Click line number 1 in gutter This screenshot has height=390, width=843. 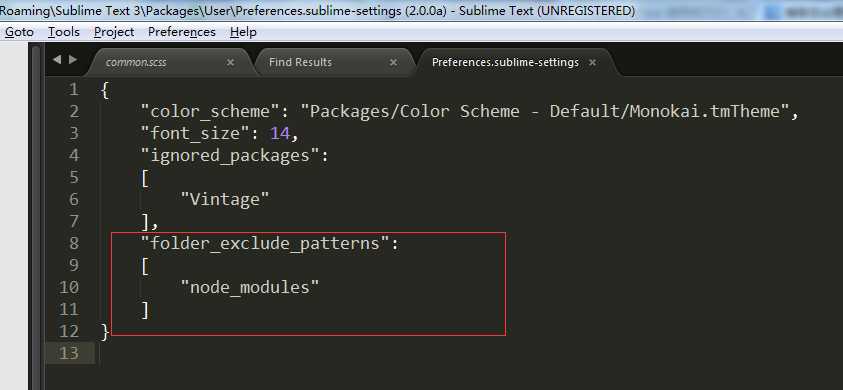[x=74, y=90]
